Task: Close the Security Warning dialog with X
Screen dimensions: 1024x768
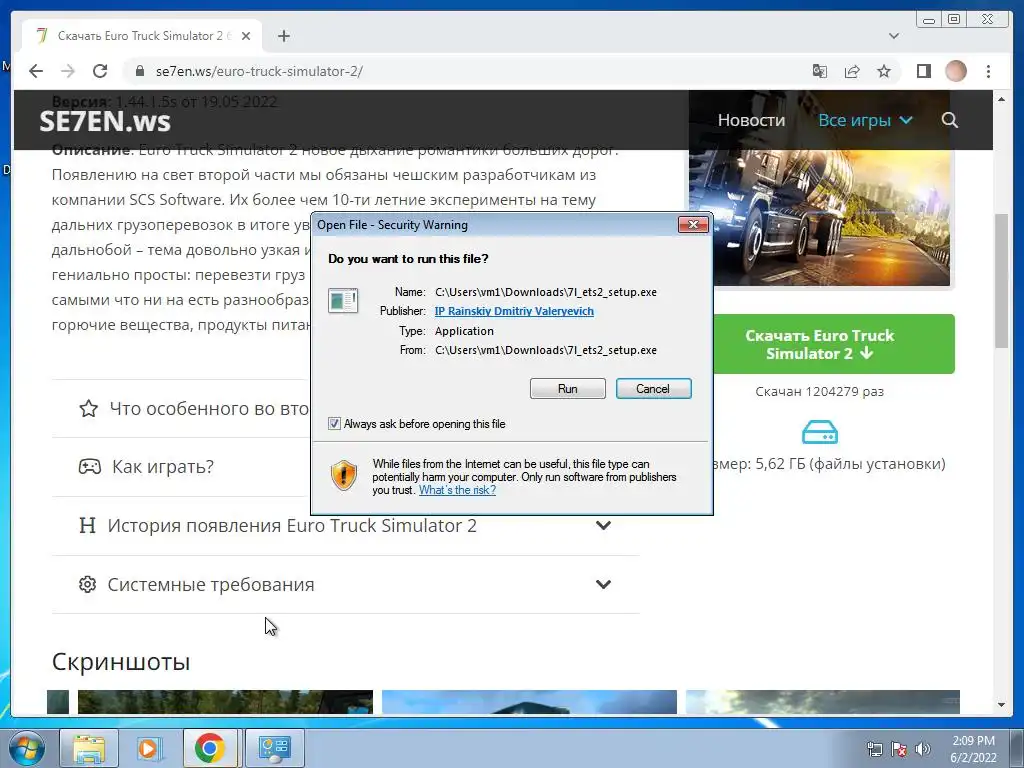Action: tap(693, 225)
